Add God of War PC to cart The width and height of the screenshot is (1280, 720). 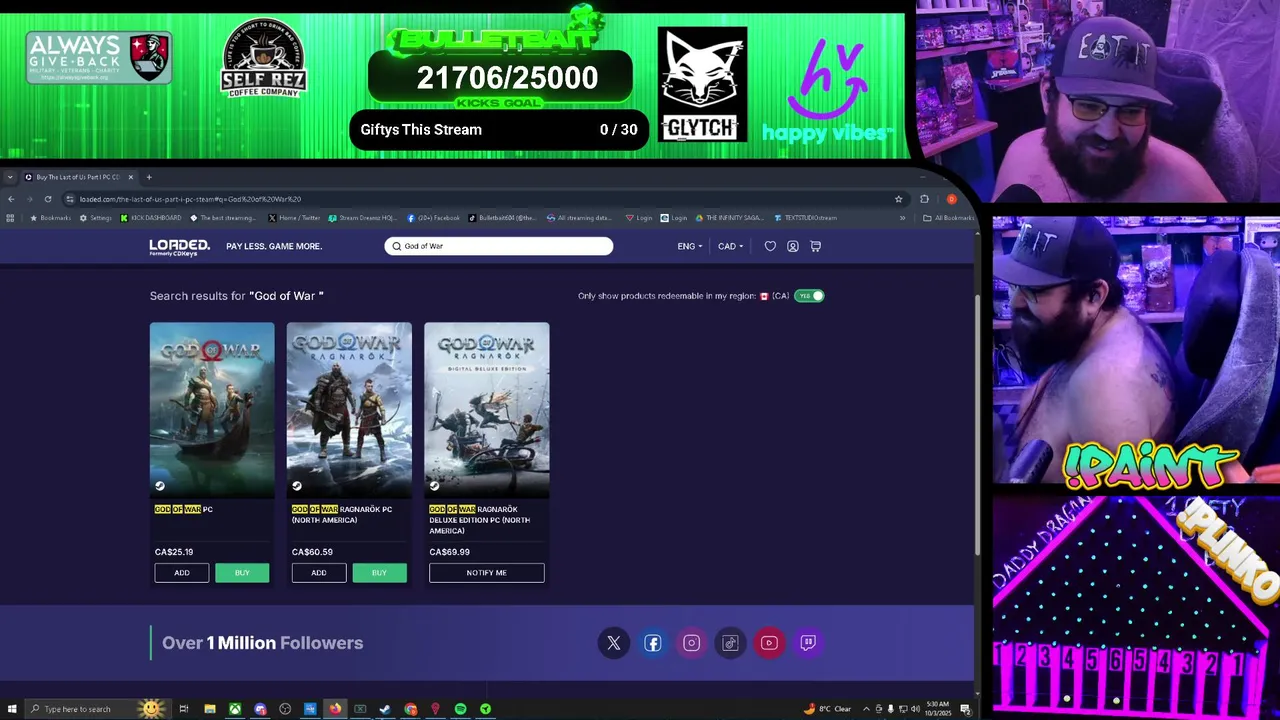tap(182, 573)
